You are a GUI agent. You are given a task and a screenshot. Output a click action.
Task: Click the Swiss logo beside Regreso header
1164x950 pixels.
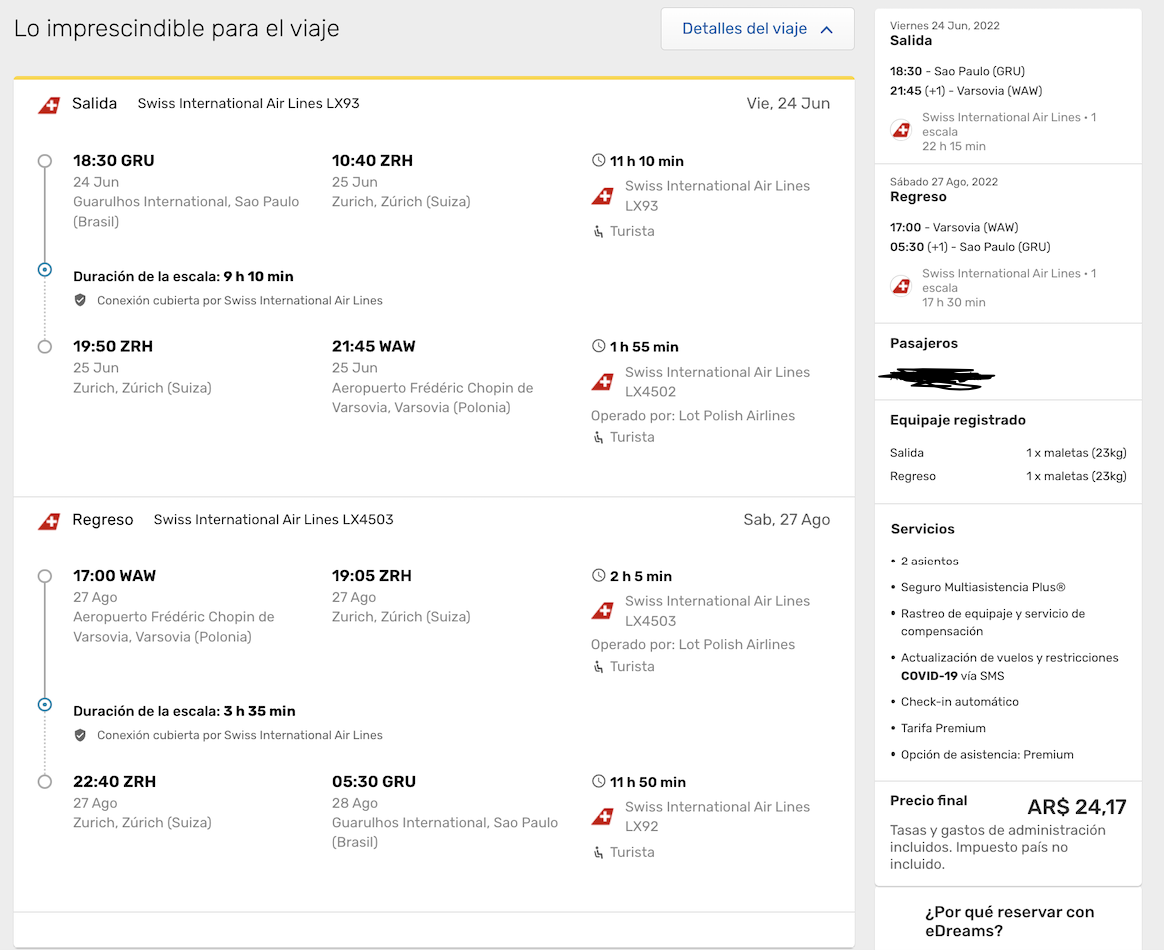pyautogui.click(x=49, y=521)
